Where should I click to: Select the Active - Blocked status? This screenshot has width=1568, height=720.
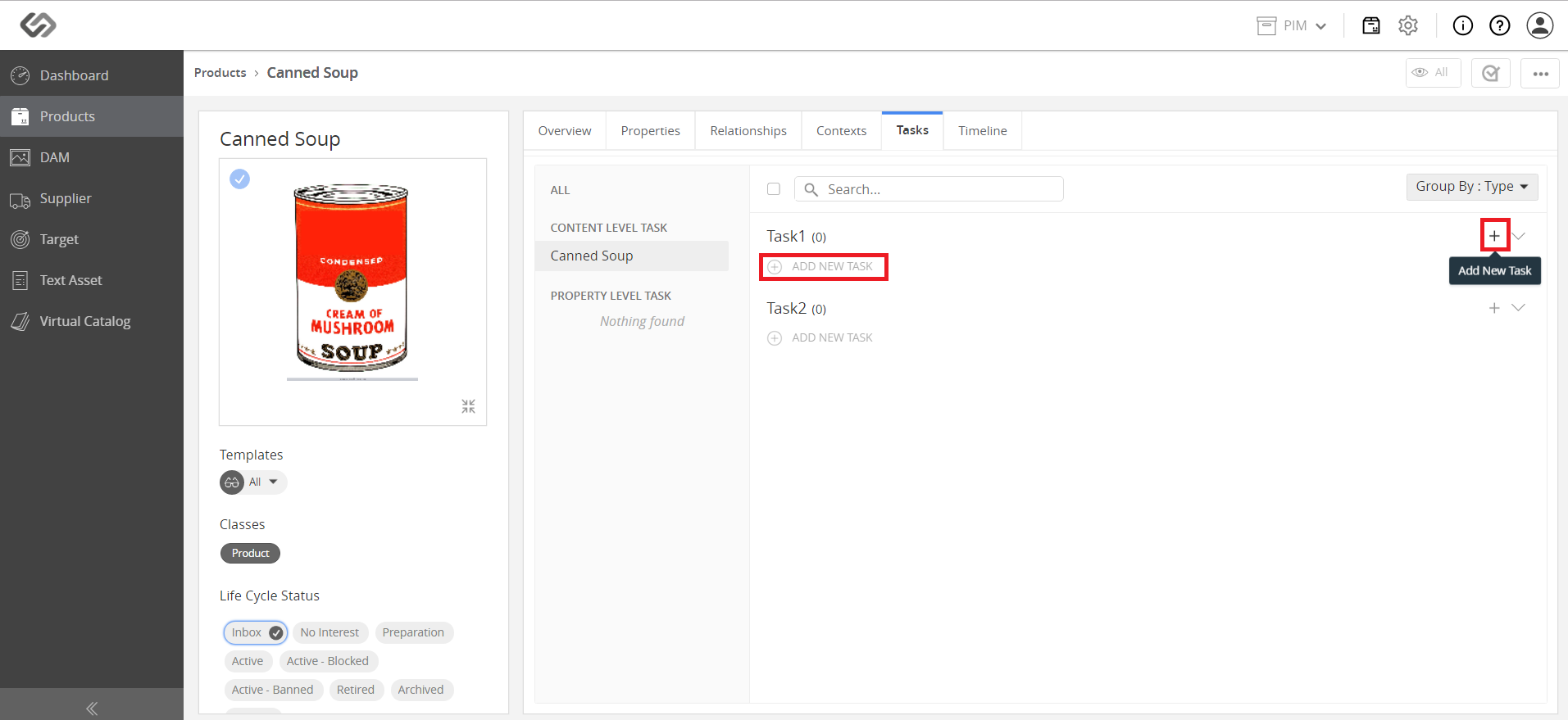pos(328,661)
